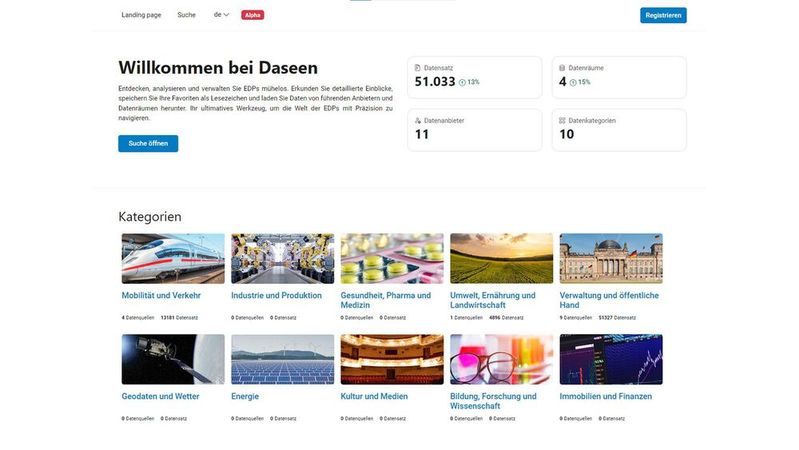799x450 pixels.
Task: Open the sunset field image thumbnail
Action: [x=501, y=258]
